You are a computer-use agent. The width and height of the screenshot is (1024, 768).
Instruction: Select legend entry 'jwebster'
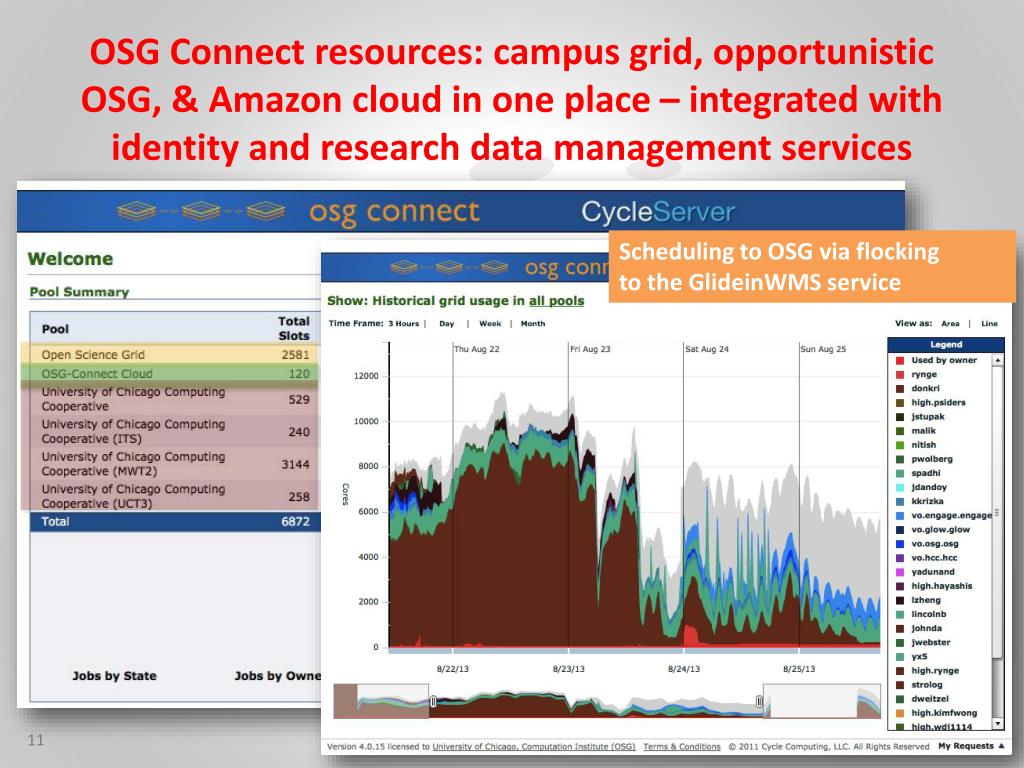click(x=931, y=643)
